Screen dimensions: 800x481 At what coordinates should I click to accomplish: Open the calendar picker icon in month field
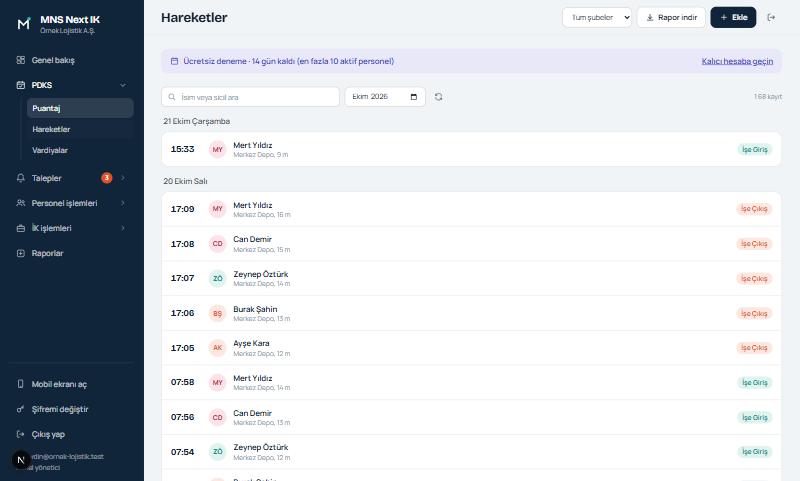(x=414, y=97)
